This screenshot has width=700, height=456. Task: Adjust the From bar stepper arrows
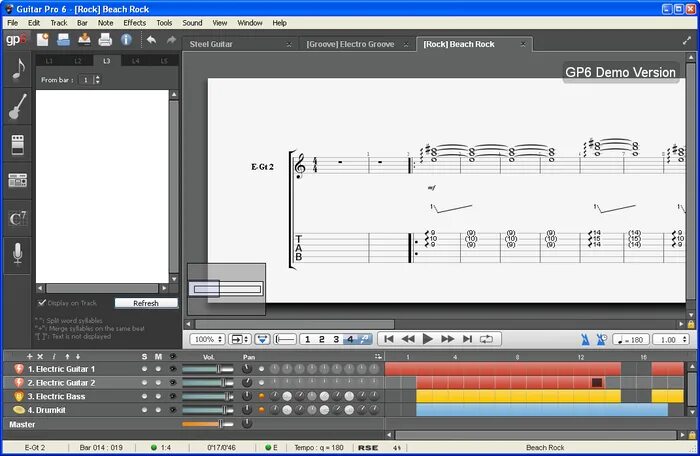point(97,79)
